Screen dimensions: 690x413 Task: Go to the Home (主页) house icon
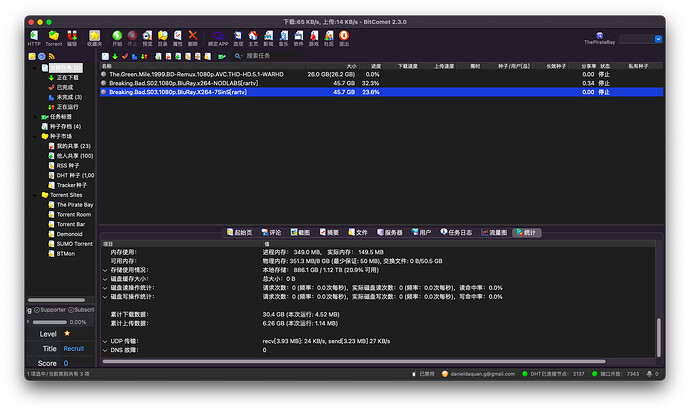253,36
